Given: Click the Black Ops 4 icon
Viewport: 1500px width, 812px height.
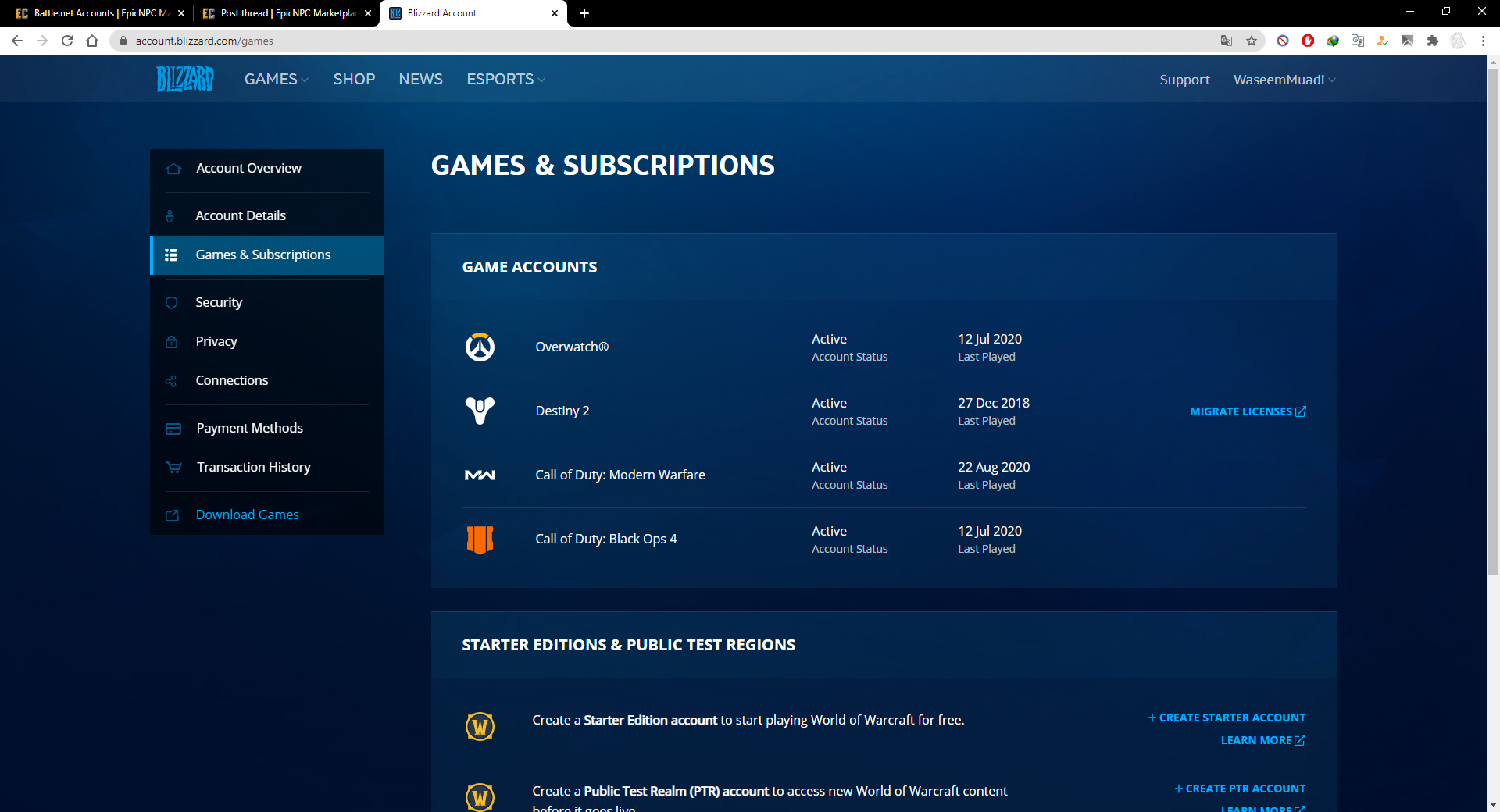Looking at the screenshot, I should (480, 540).
